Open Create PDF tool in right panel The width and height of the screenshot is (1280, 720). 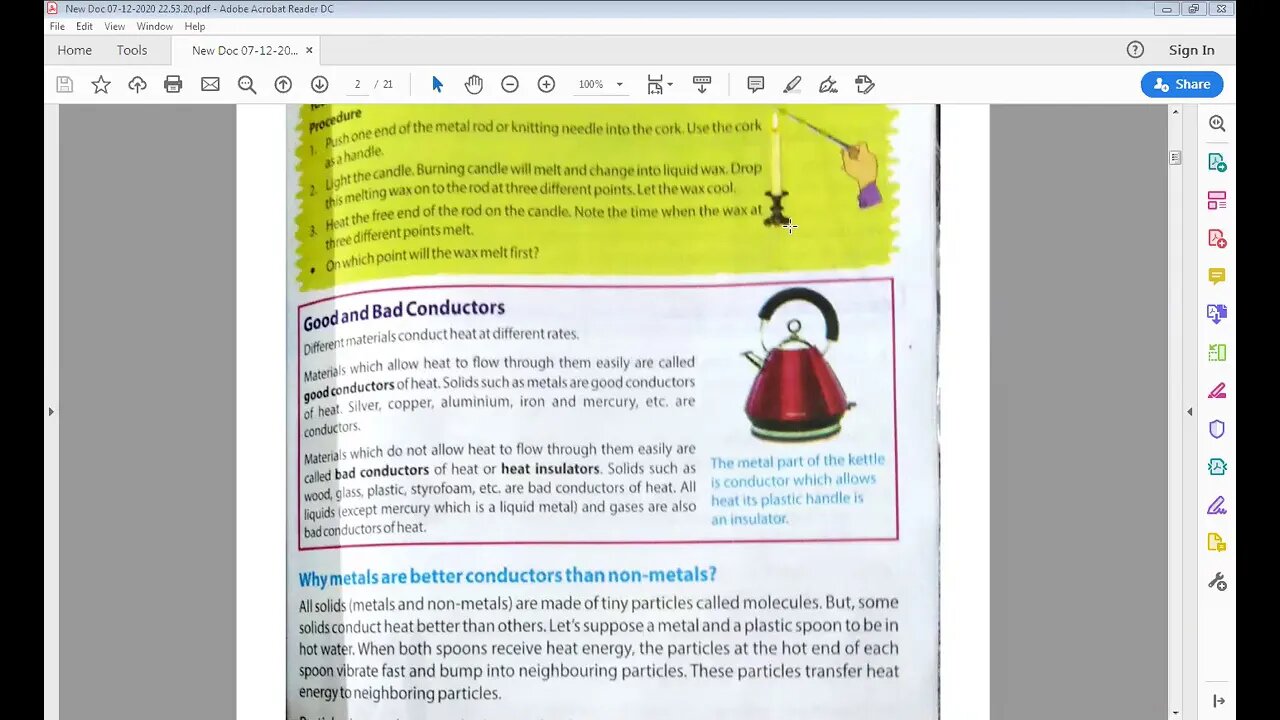[x=1217, y=238]
